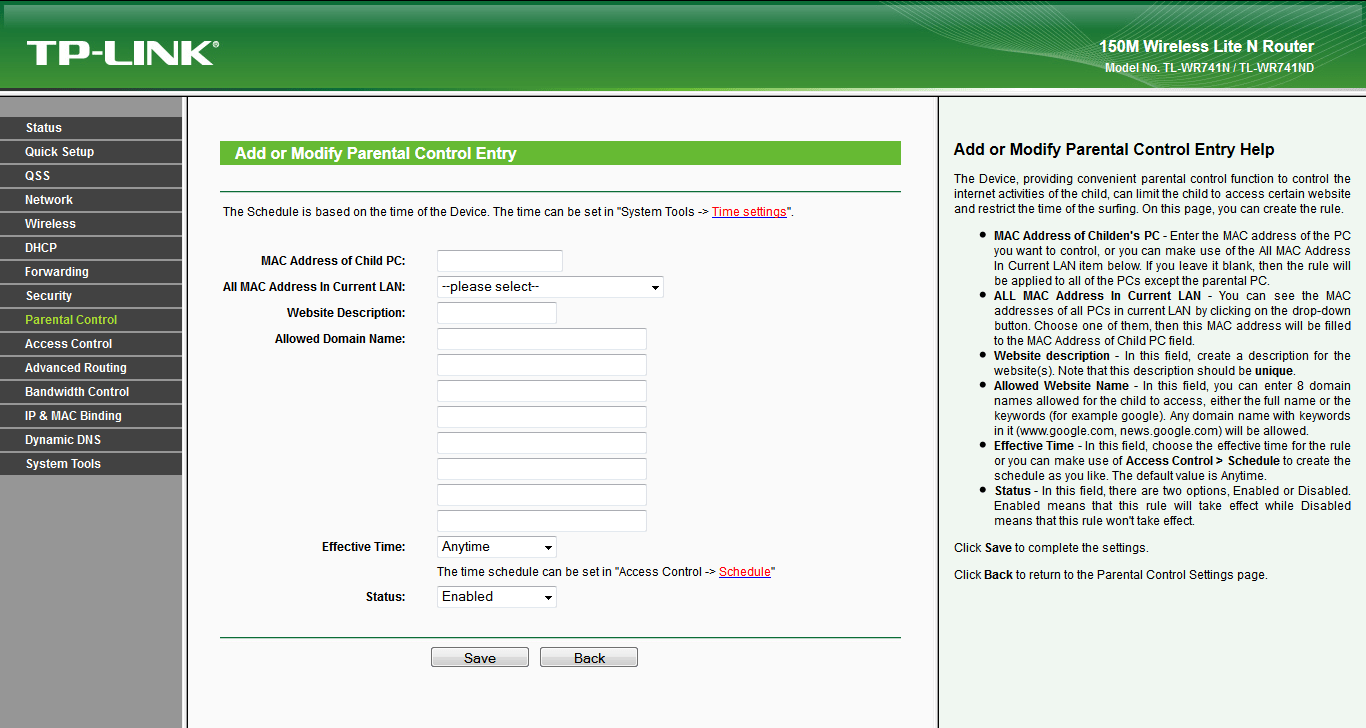Image resolution: width=1366 pixels, height=728 pixels.
Task: Open System Tools menu item
Action: pos(63,464)
